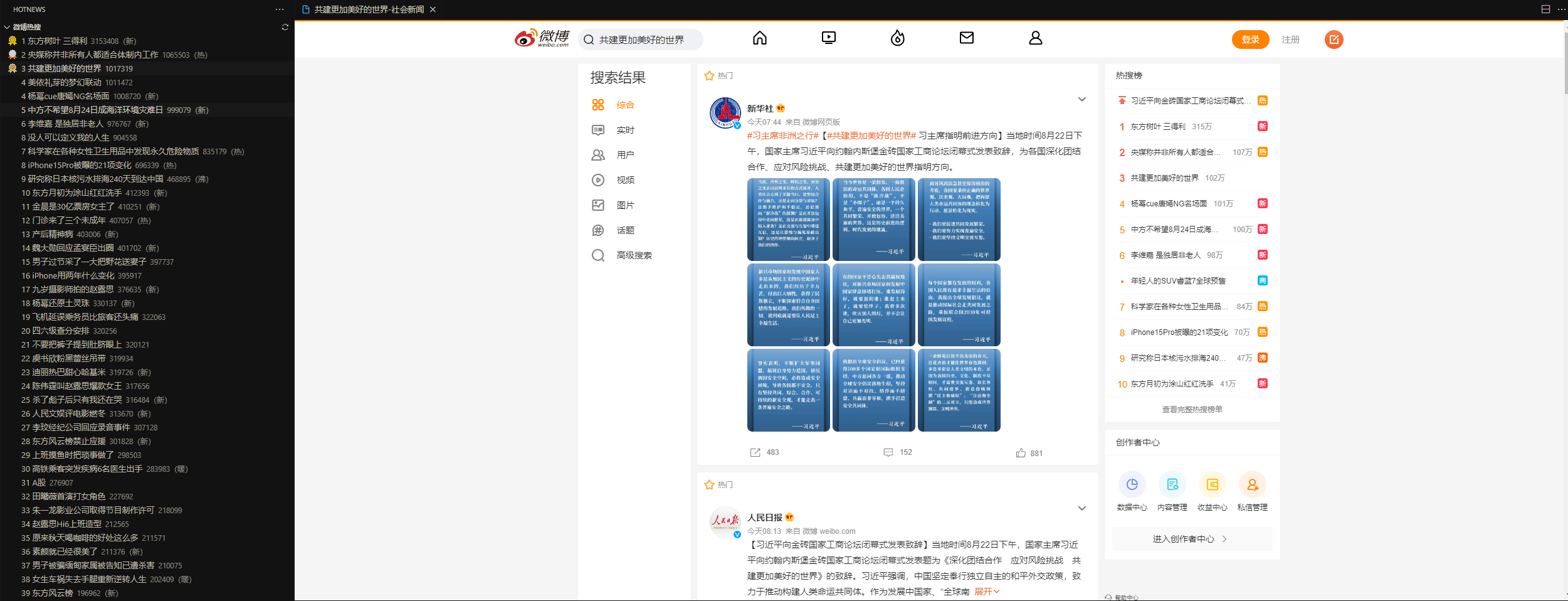1568x601 pixels.
Task: Open first image thumbnail in 新华社 post
Action: 788,219
